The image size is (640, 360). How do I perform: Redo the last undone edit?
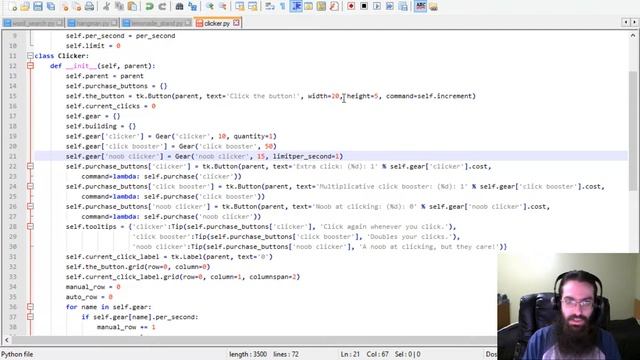(x=162, y=6)
